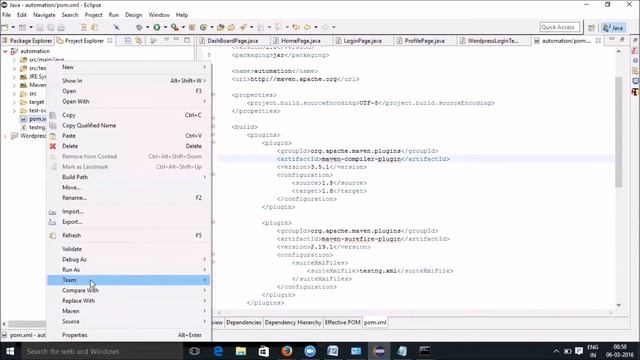Select Team in the context menu
Viewport: 640px width, 360px height.
(x=129, y=280)
